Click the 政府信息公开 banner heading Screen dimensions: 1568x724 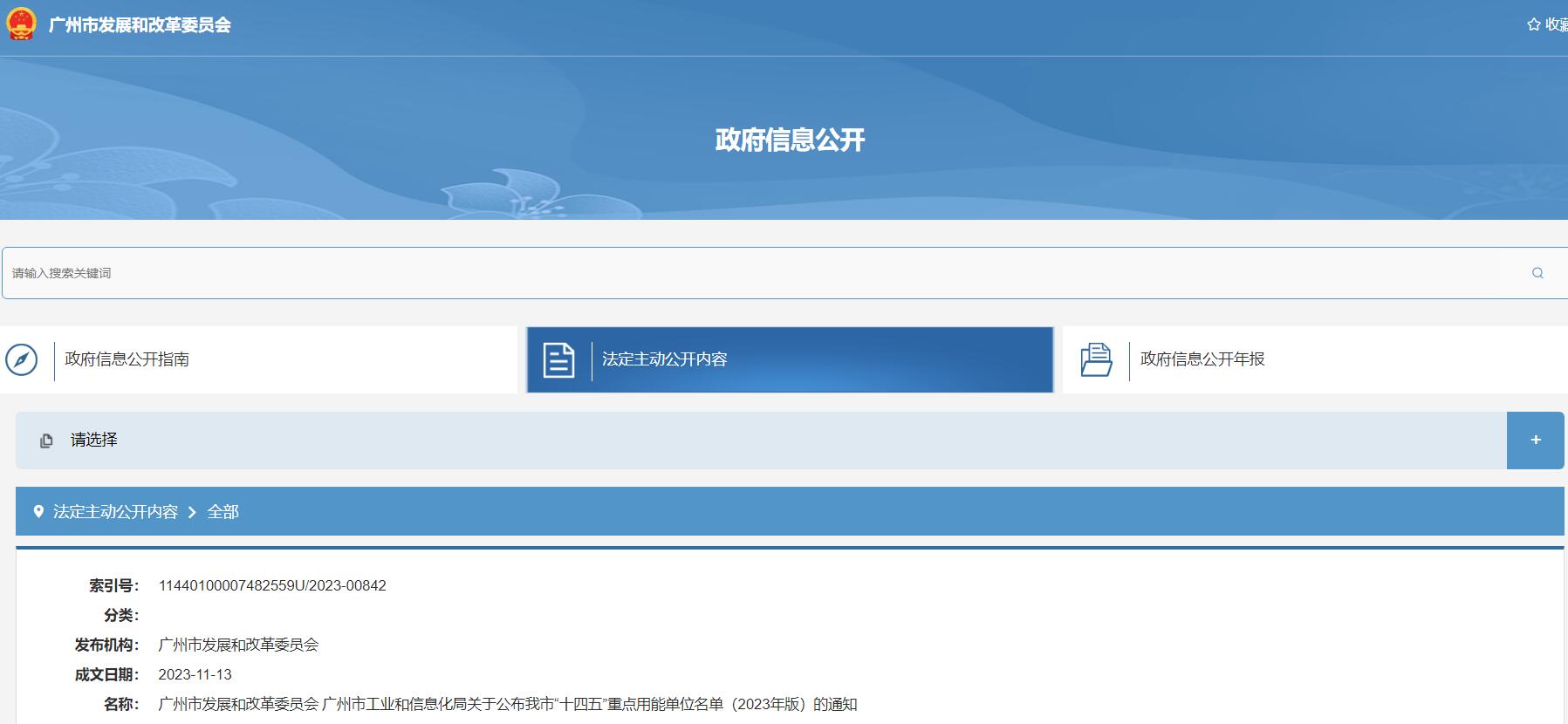click(x=790, y=140)
